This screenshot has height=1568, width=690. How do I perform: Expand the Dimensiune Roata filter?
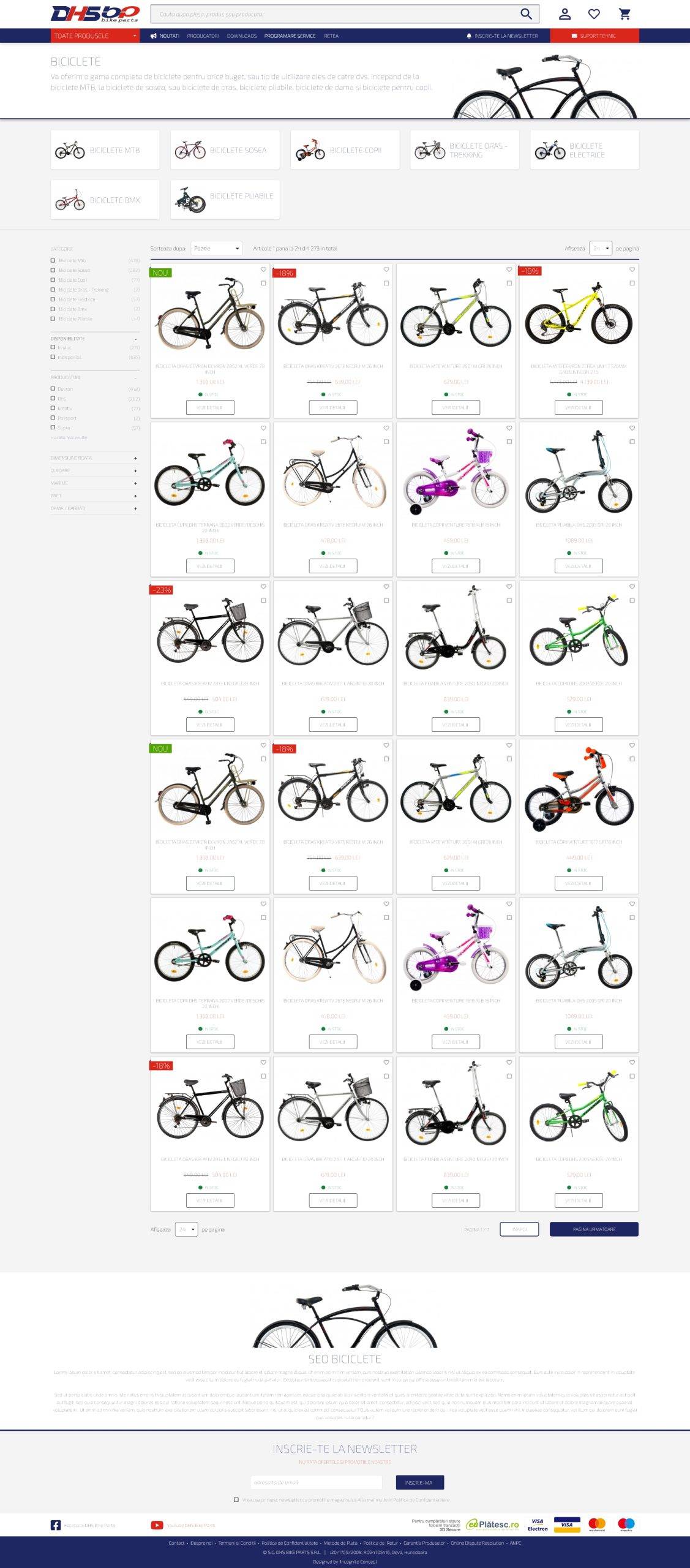point(95,458)
